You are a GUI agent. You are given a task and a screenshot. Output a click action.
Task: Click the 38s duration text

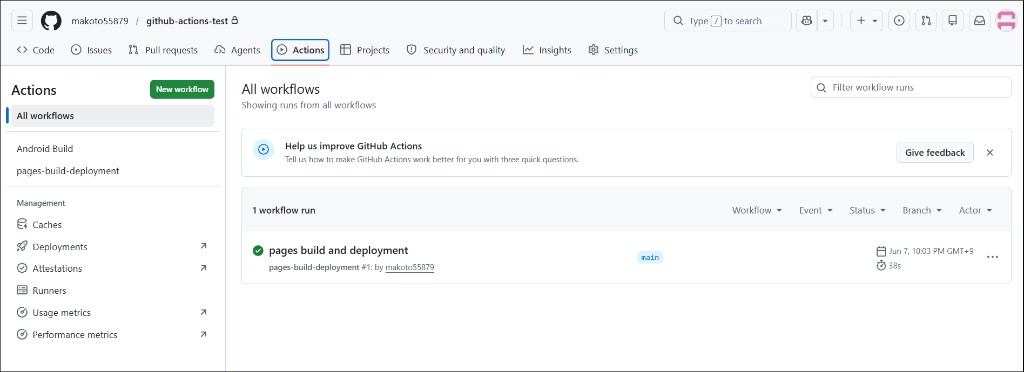tap(895, 266)
